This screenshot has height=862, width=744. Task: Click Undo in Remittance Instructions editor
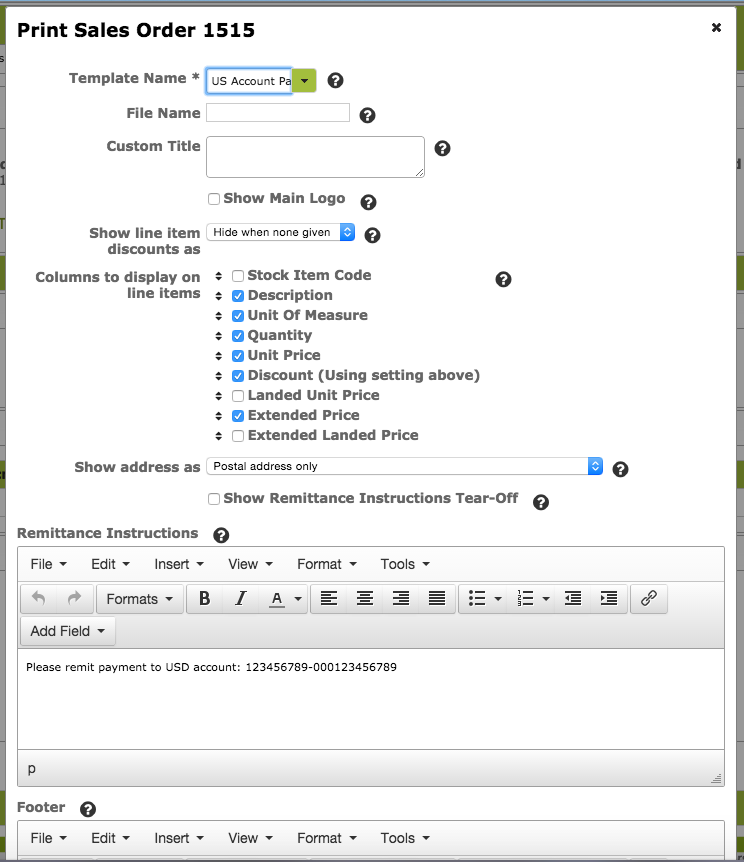[x=38, y=598]
